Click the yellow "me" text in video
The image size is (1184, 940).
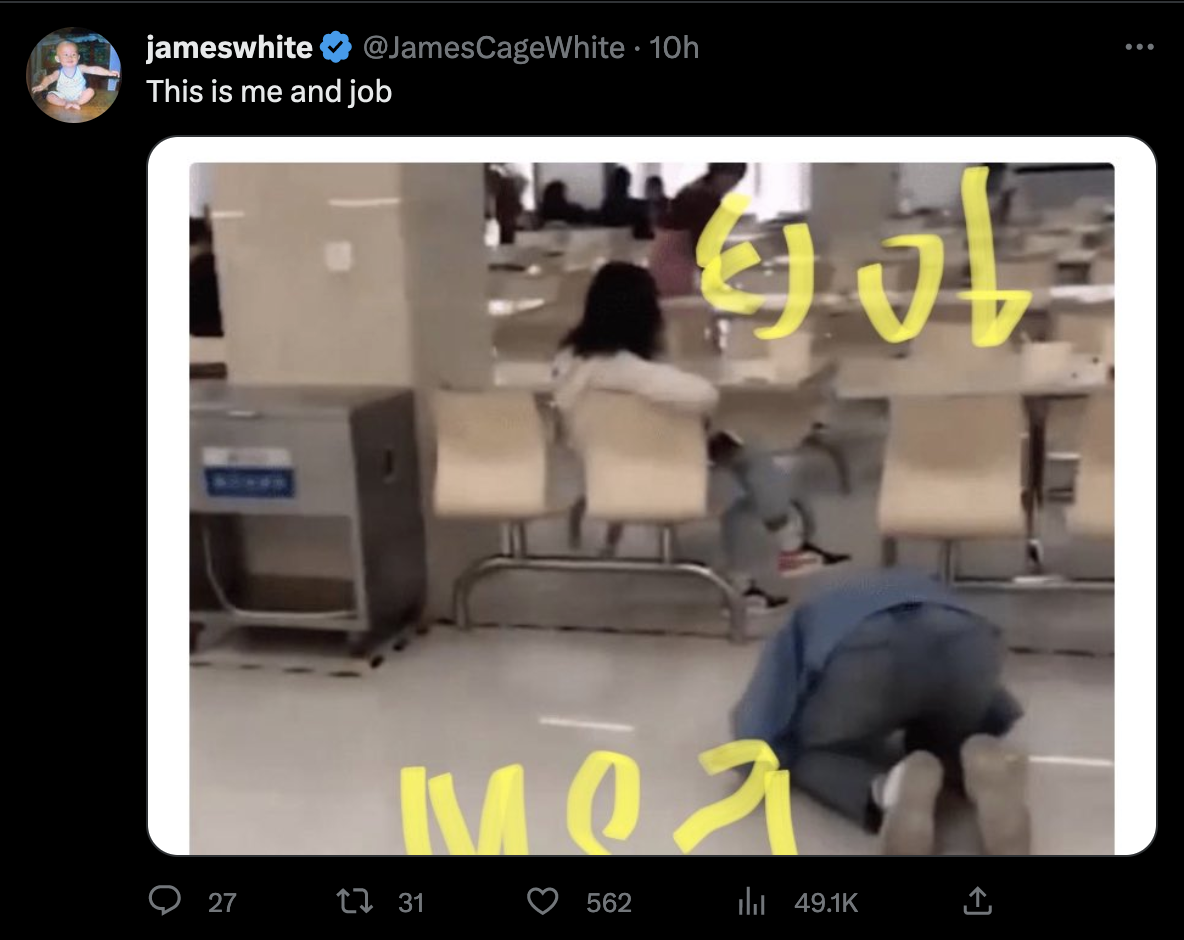click(597, 799)
